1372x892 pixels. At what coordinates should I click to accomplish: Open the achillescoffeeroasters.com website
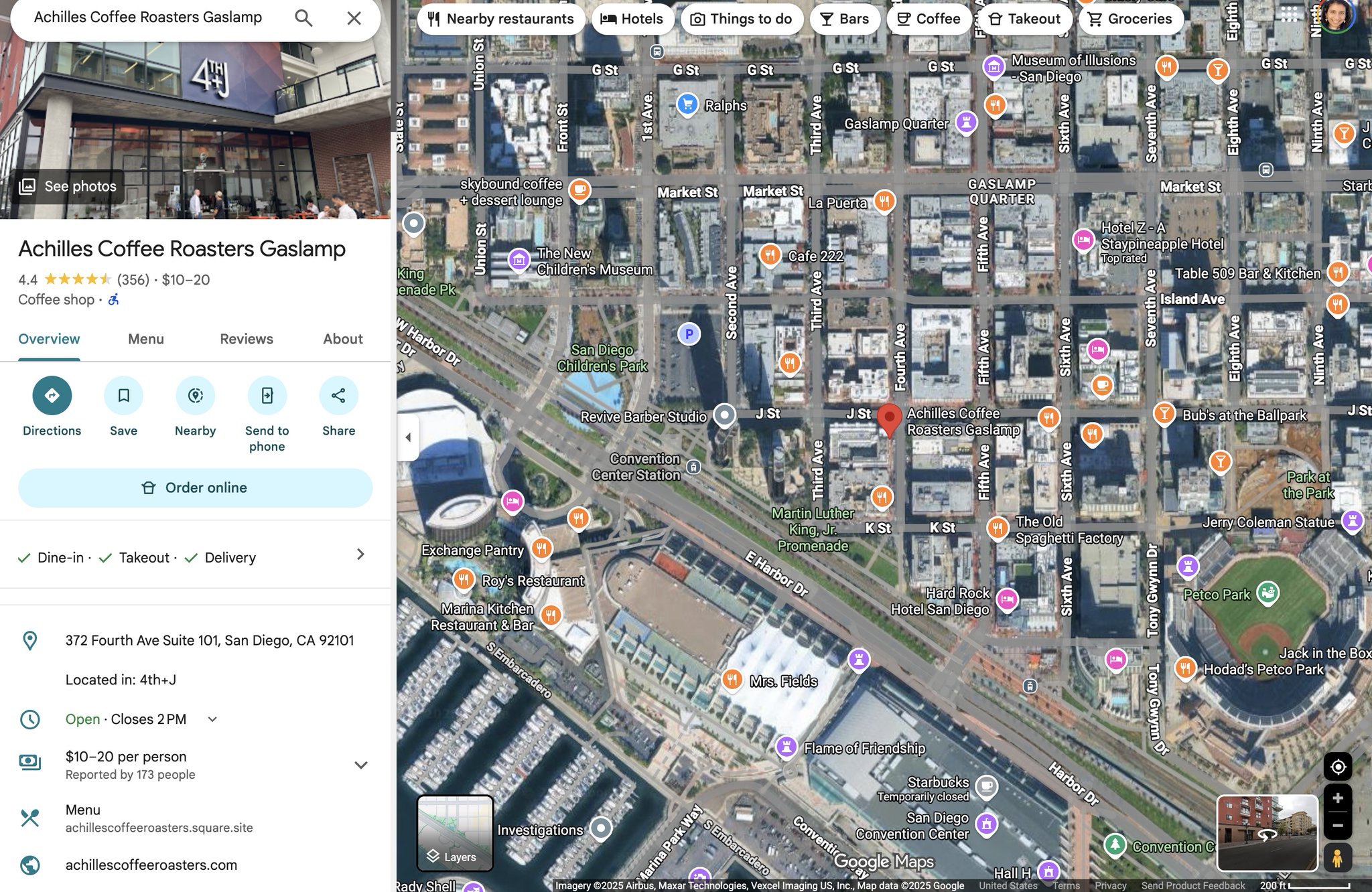151,865
